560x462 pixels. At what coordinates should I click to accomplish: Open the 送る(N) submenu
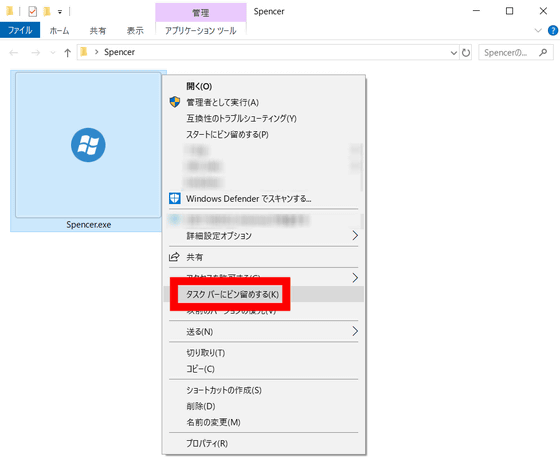click(x=264, y=332)
